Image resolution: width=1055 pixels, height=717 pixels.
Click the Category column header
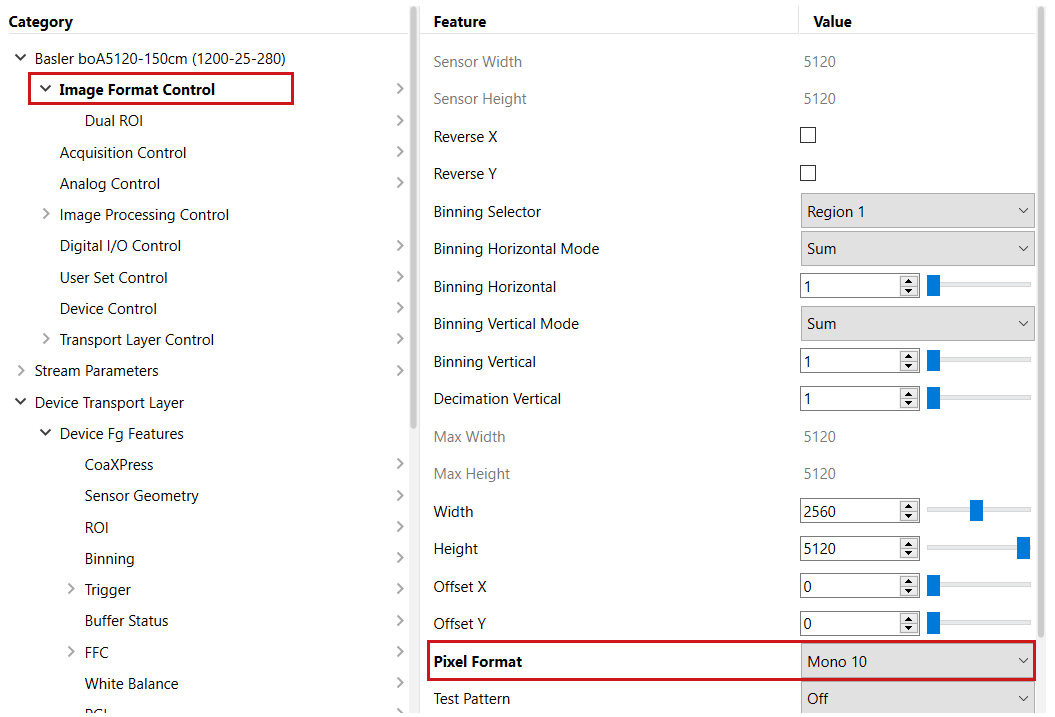pos(40,22)
